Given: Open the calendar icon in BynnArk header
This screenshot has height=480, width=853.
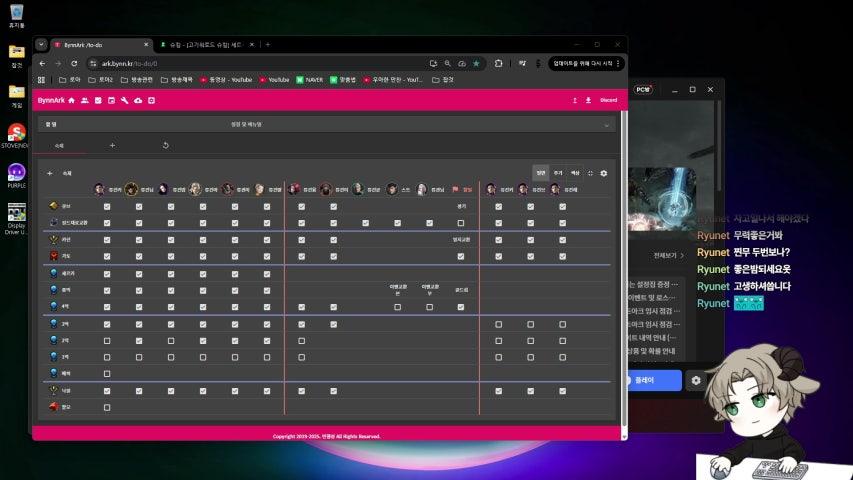Looking at the screenshot, I should click(x=112, y=100).
